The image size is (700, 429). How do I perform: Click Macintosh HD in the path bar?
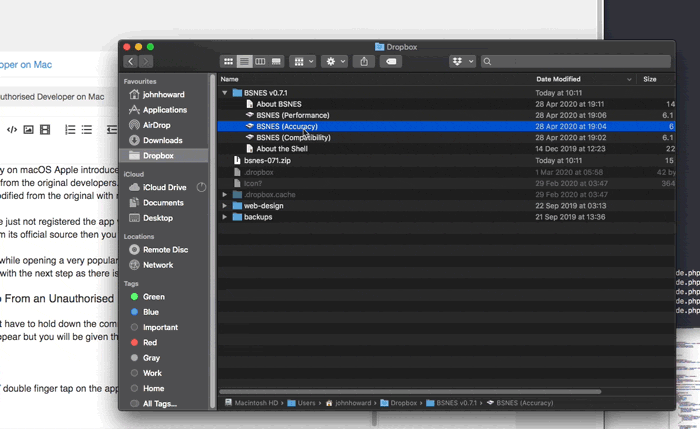(251, 403)
